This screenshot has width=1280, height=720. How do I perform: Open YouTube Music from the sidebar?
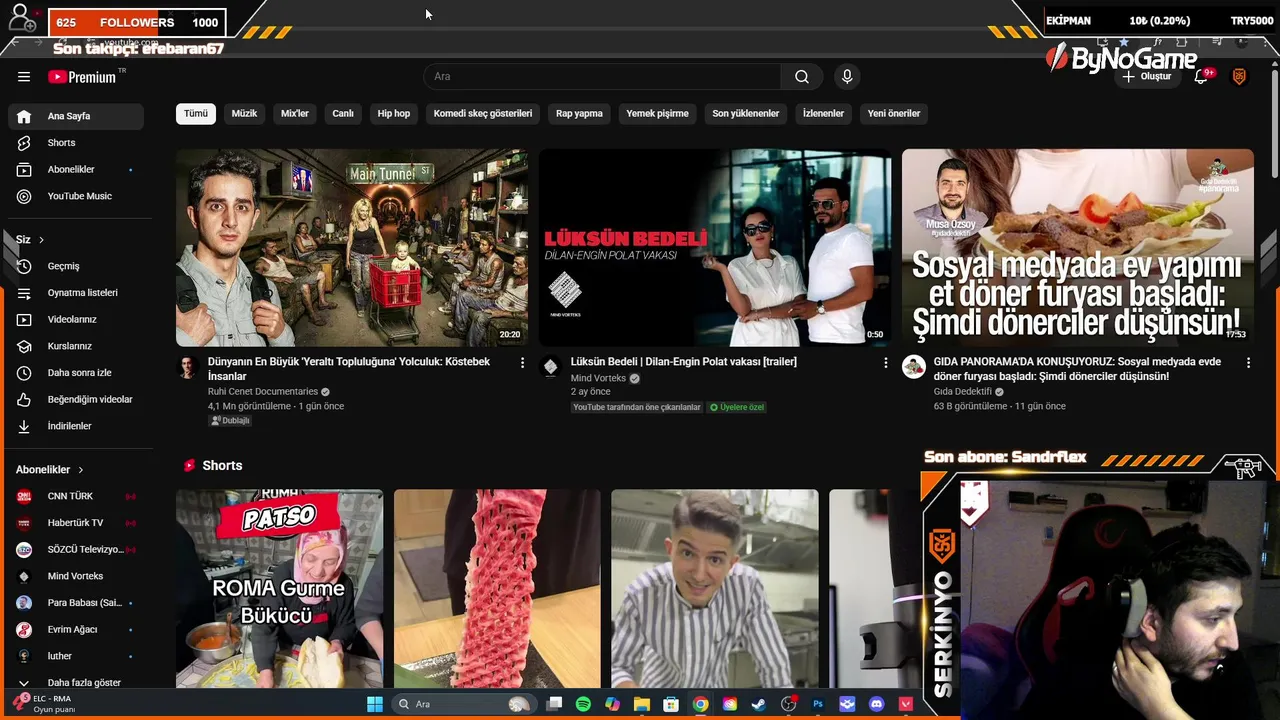click(76, 197)
